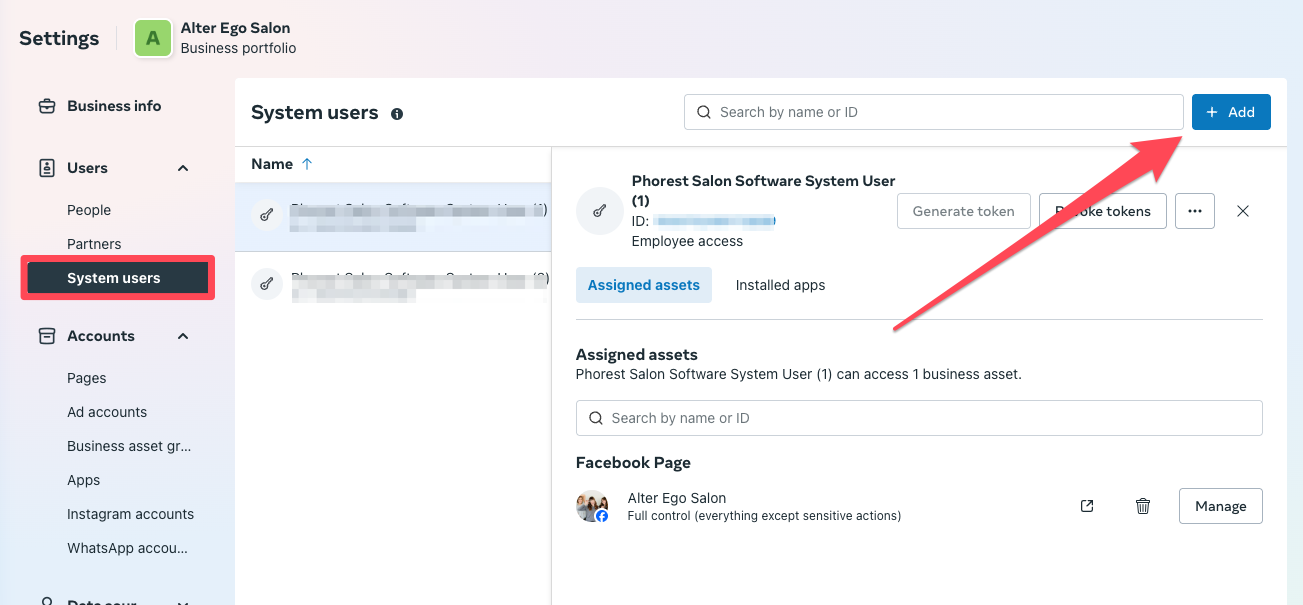
Task: Click the info icon beside System users
Action: point(397,114)
